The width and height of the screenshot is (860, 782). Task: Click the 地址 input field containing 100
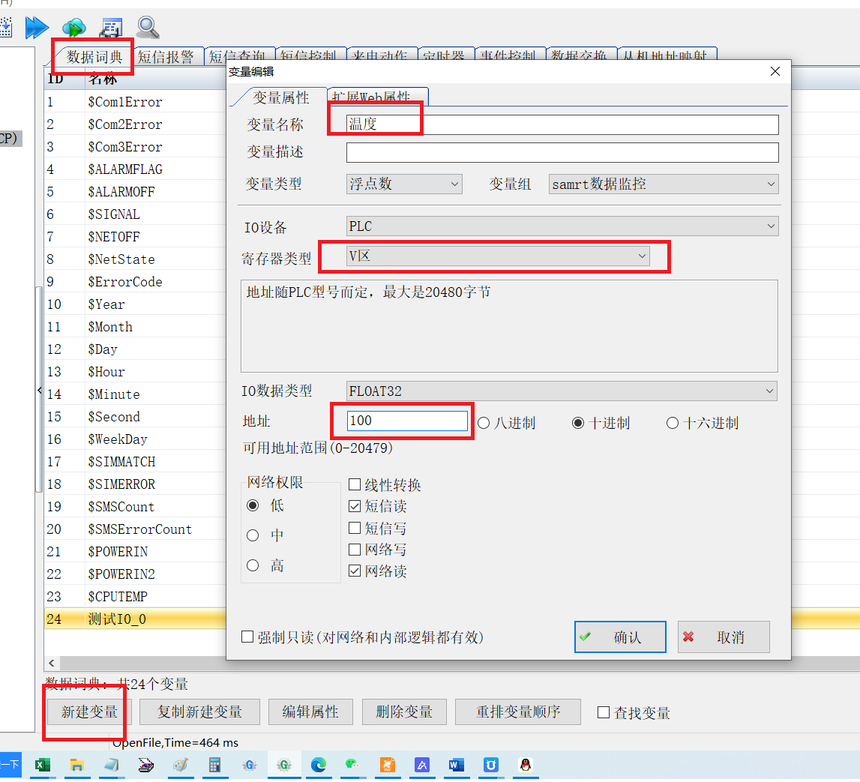coord(408,421)
